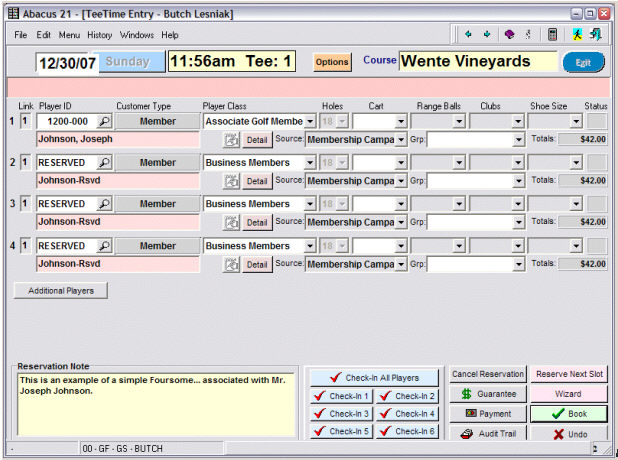The image size is (618, 460).
Task: Click the green Book button
Action: pyautogui.click(x=568, y=413)
